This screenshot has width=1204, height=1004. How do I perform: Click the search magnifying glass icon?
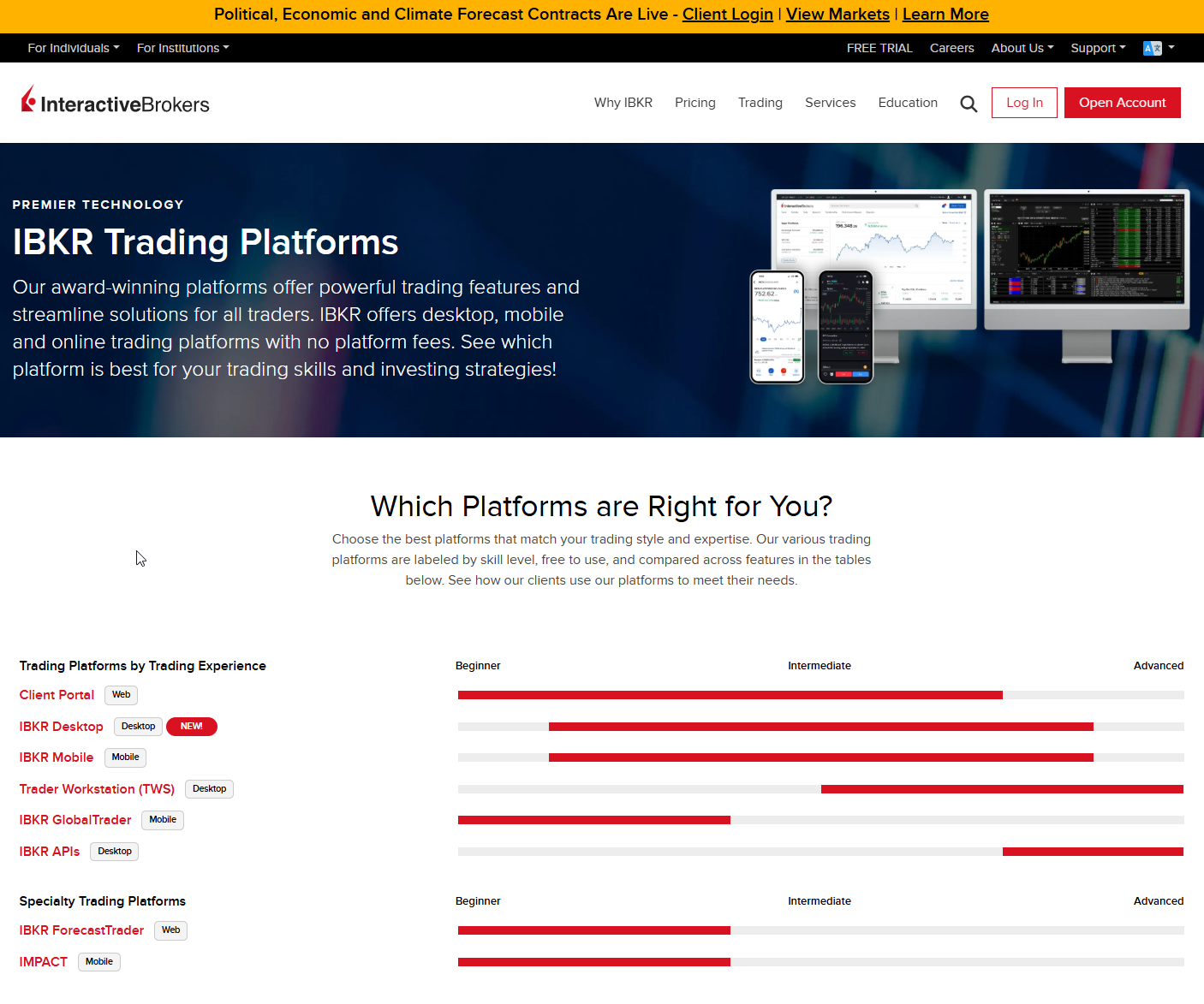969,103
